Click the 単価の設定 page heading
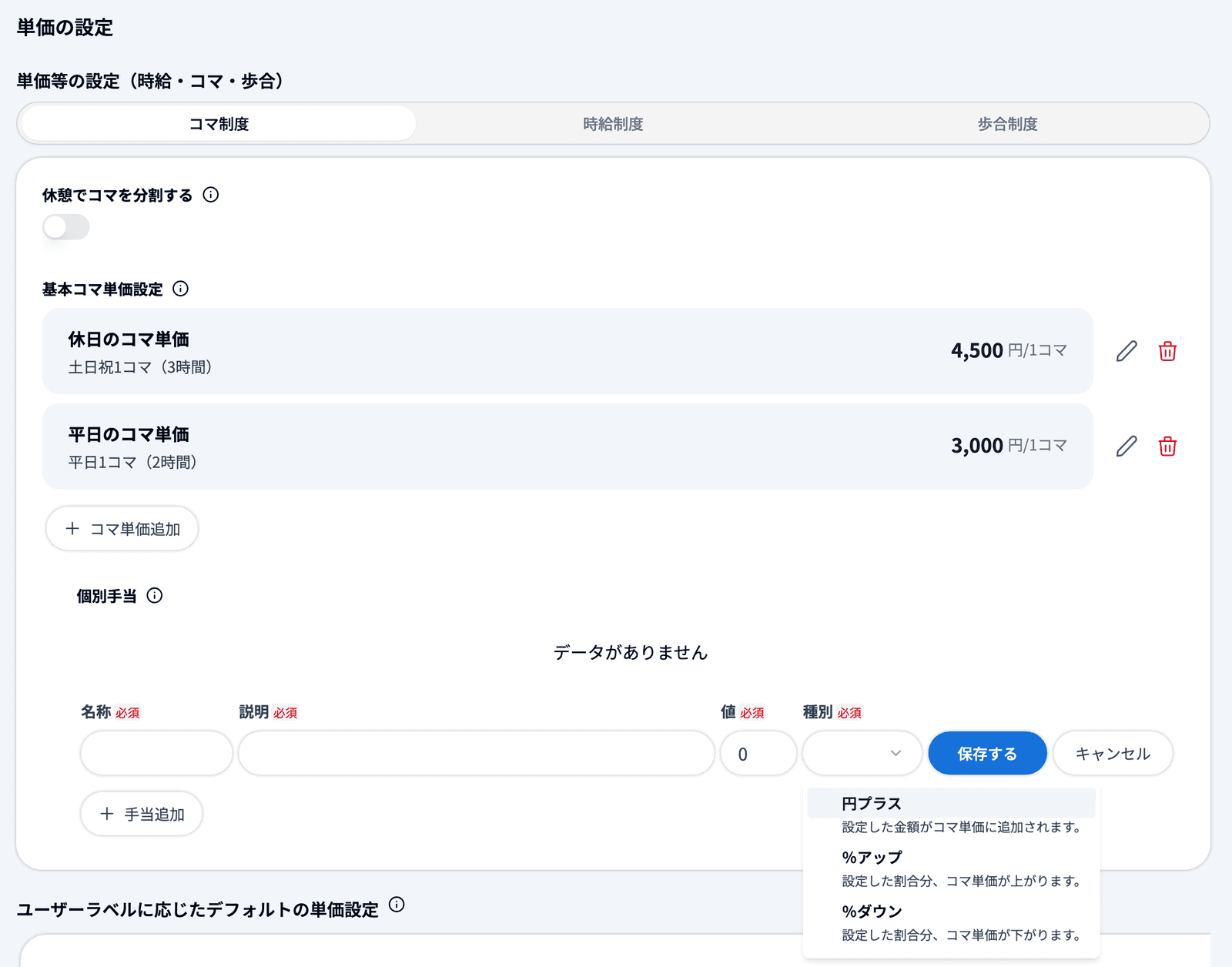 coord(65,27)
